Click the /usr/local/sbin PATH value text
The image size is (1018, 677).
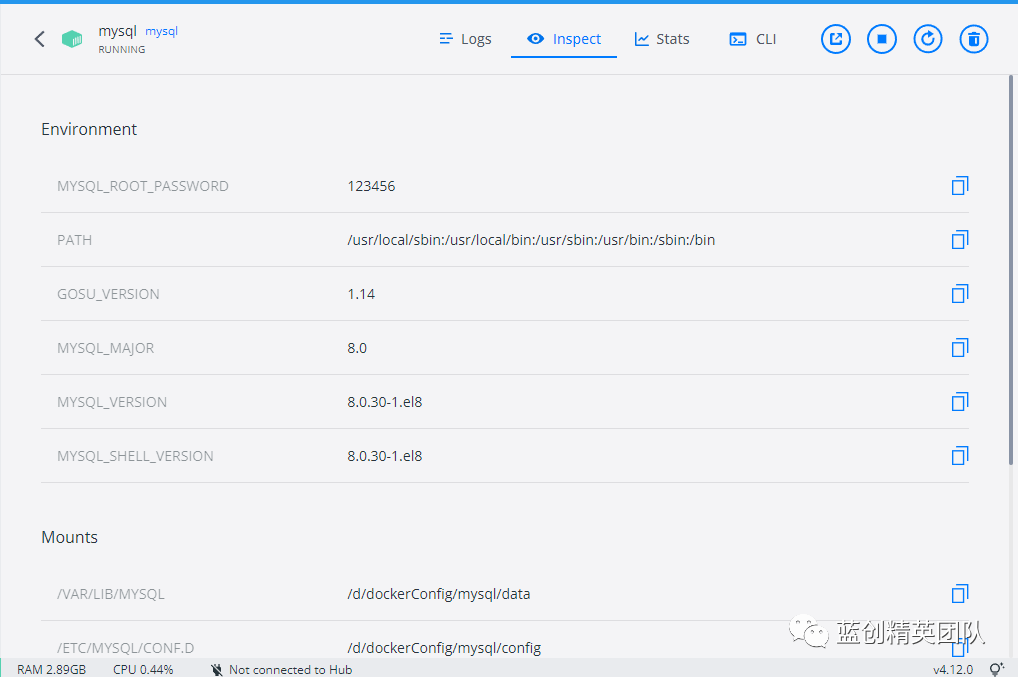531,240
